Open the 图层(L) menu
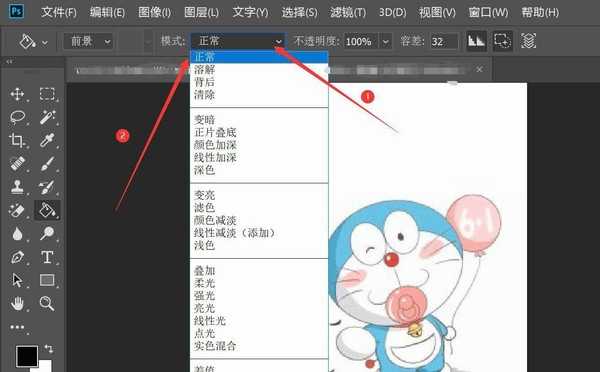The width and height of the screenshot is (600, 372). 201,12
